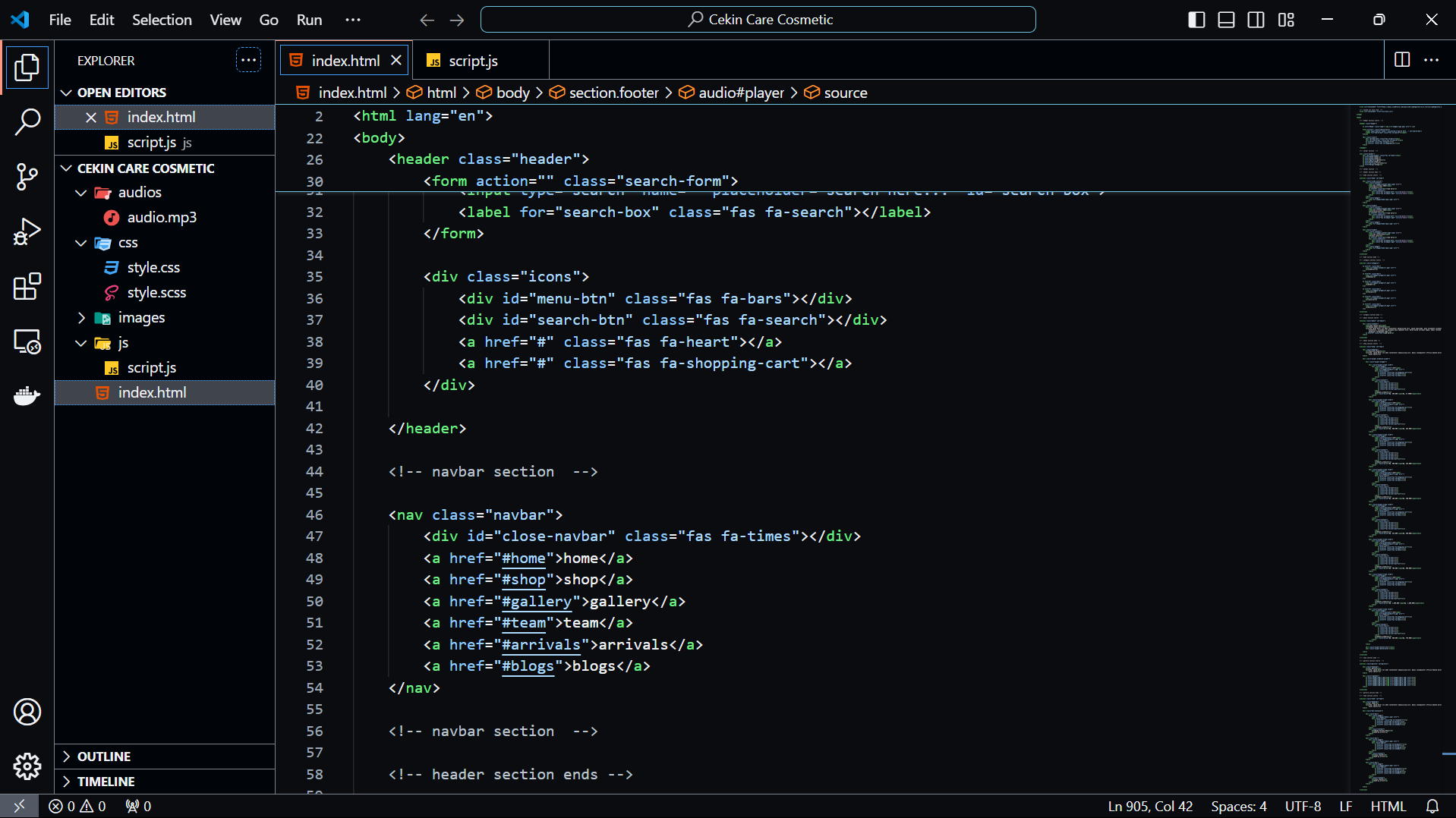Click the remote window indicator in status bar
Image resolution: width=1456 pixels, height=818 pixels.
(19, 806)
